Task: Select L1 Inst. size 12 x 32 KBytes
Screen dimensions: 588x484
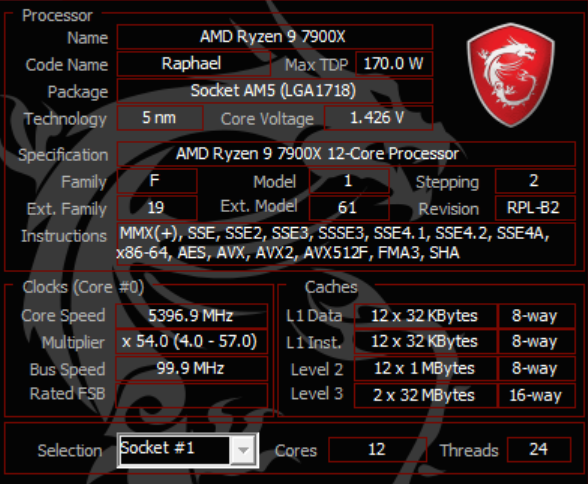Action: (x=425, y=342)
